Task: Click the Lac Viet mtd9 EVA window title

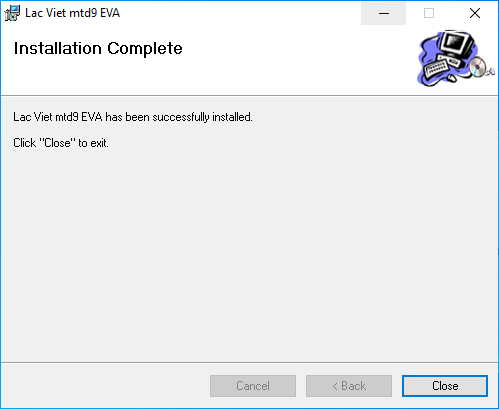Action: pos(72,13)
